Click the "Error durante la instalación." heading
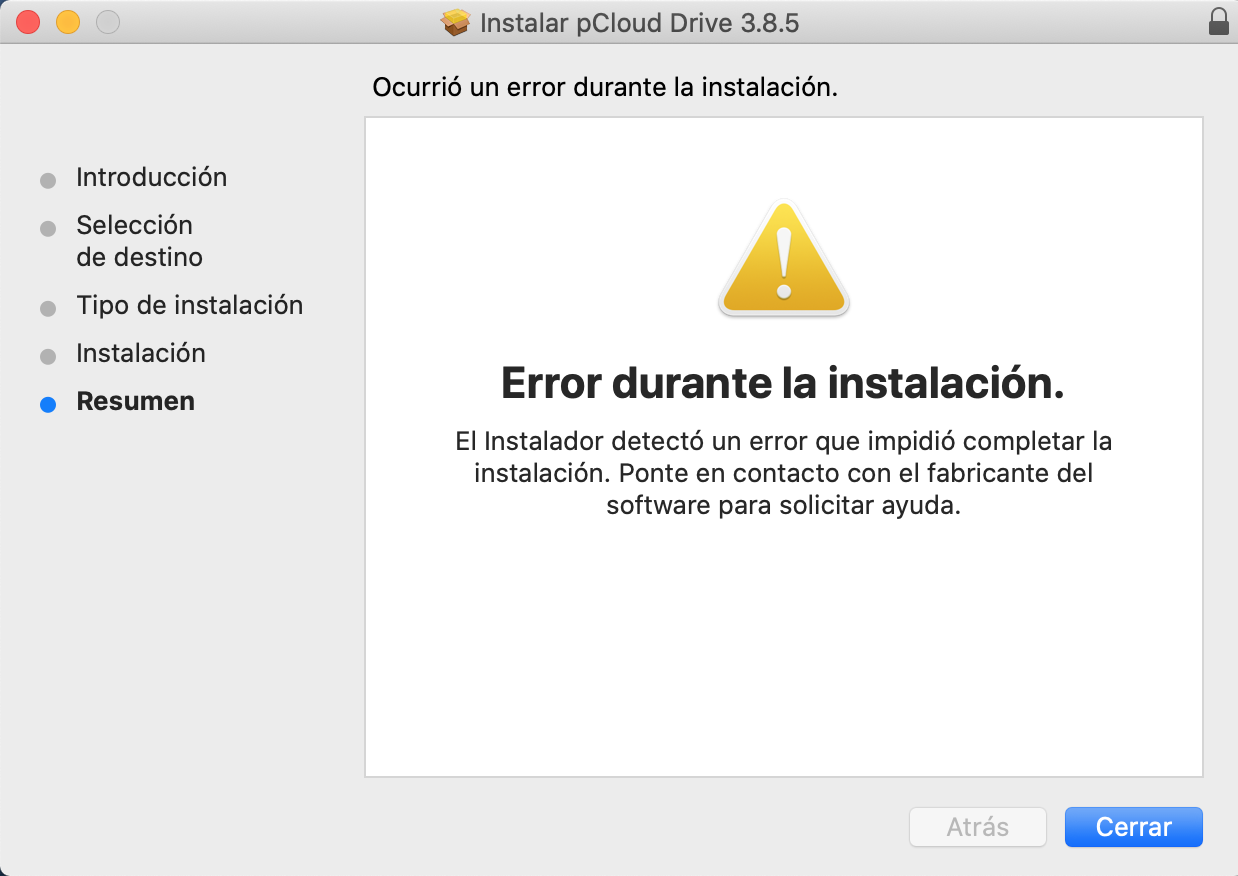 [783, 384]
